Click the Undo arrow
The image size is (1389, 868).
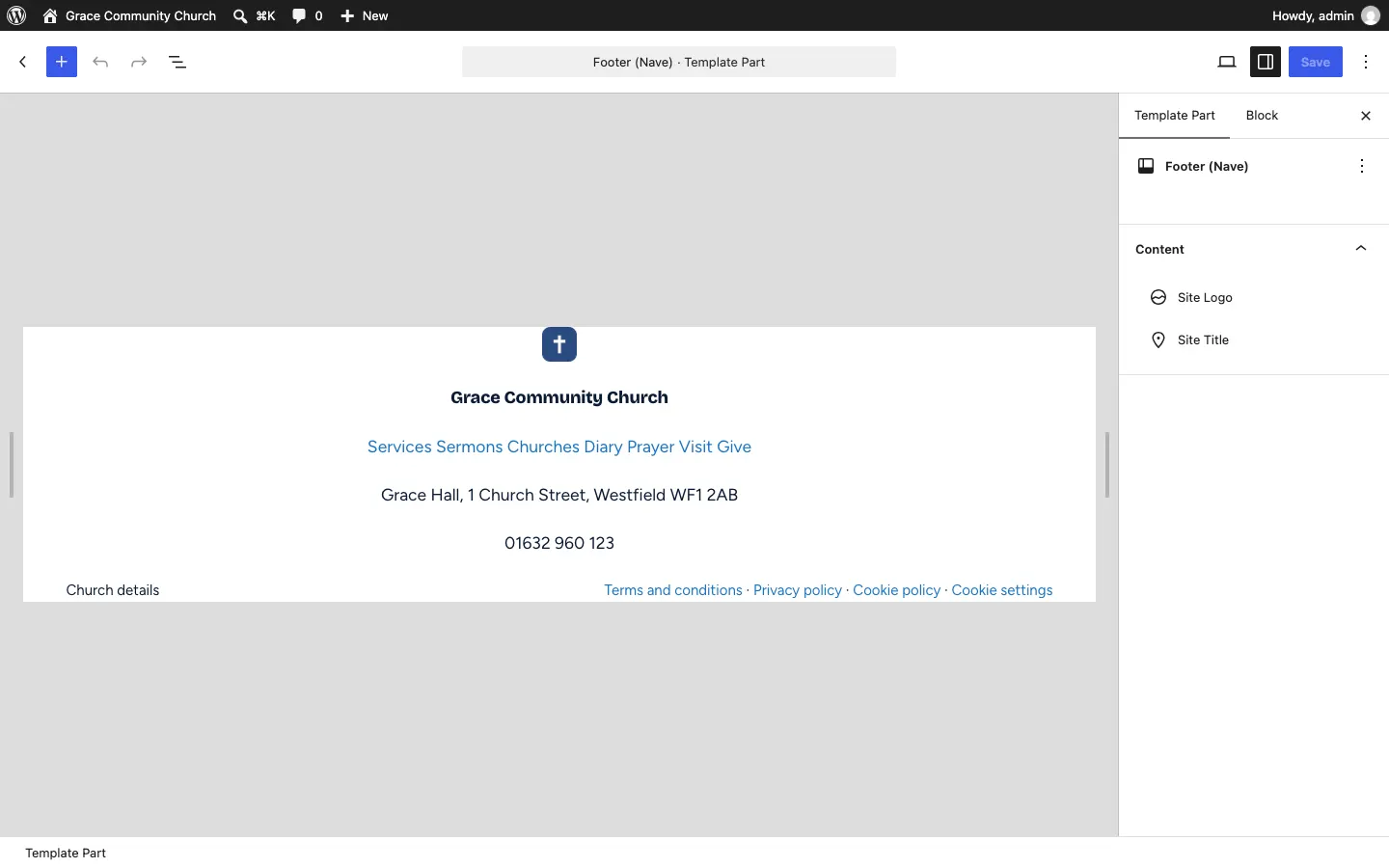pyautogui.click(x=100, y=62)
